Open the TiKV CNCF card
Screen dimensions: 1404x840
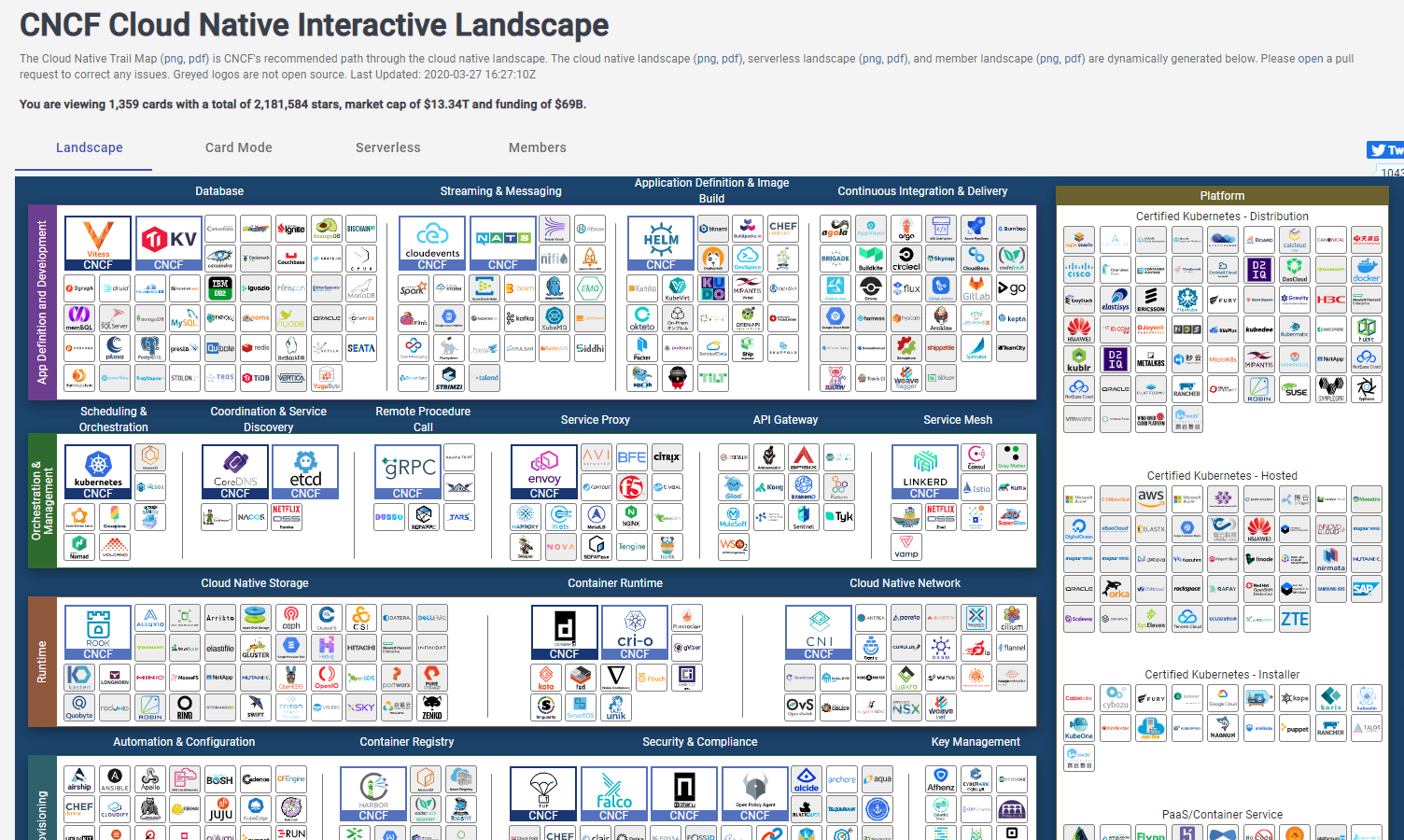point(169,244)
